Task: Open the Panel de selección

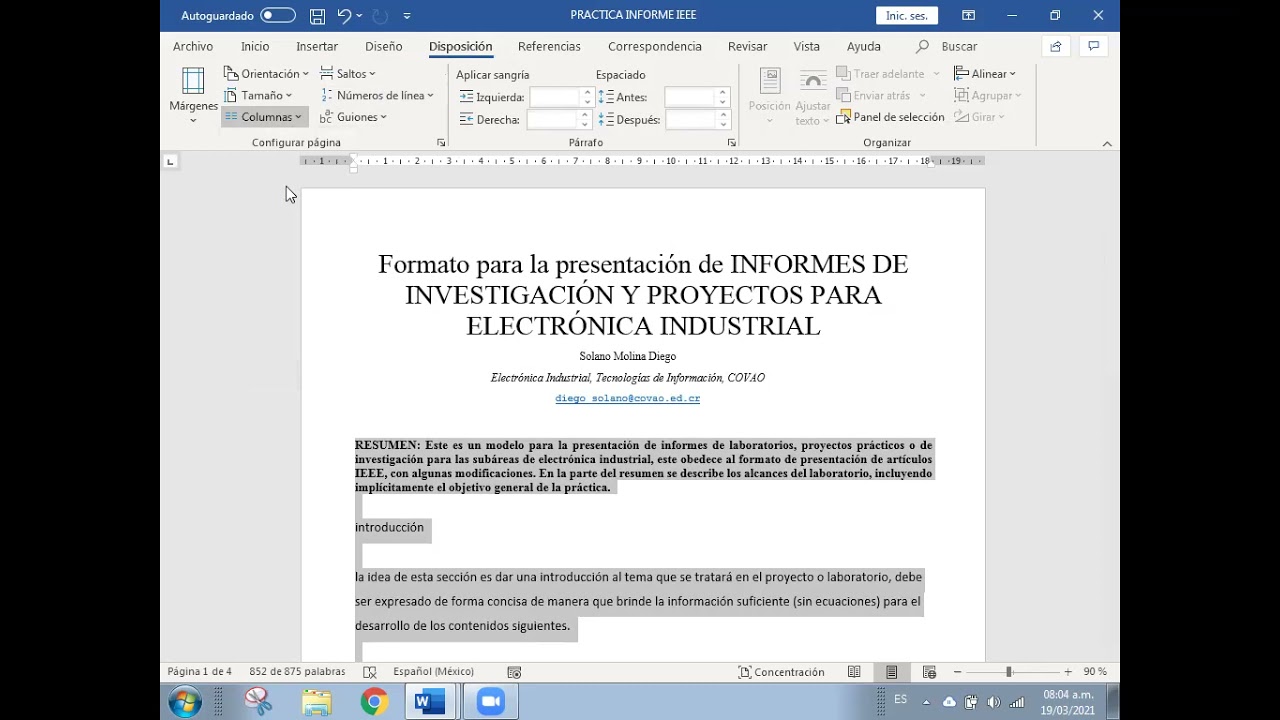Action: (890, 117)
